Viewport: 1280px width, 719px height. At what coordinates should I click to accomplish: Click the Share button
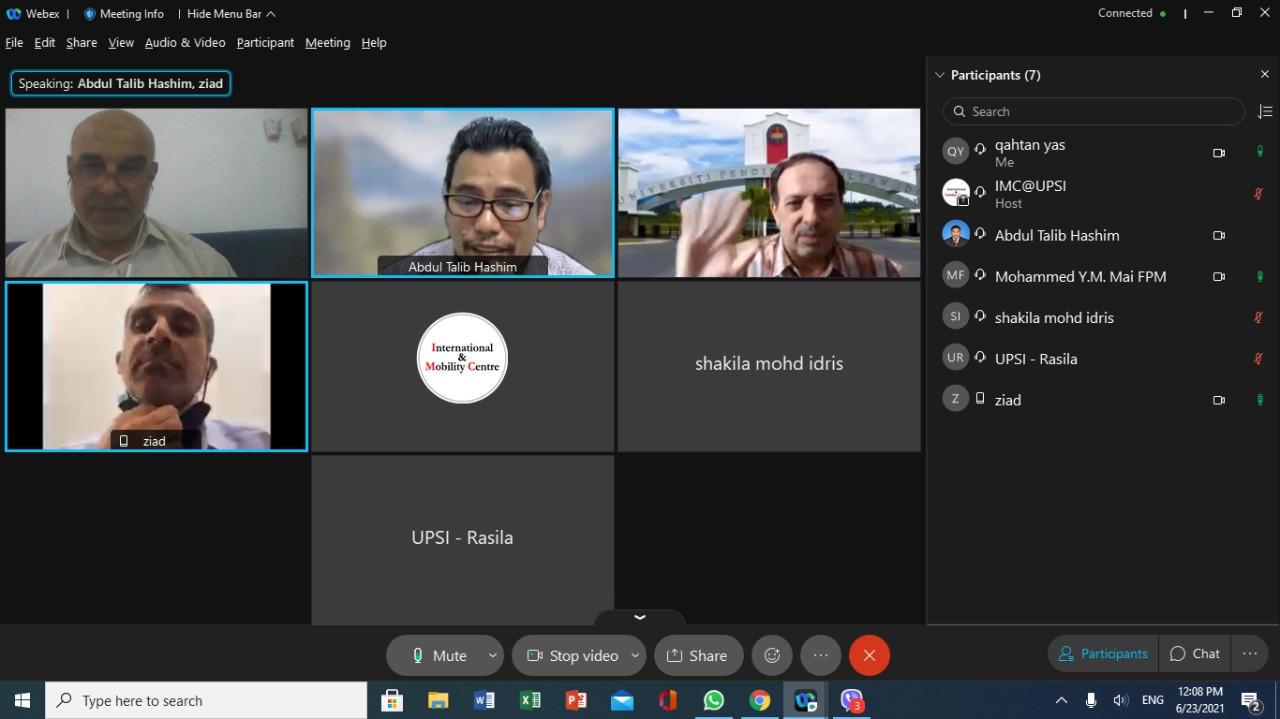pyautogui.click(x=697, y=655)
